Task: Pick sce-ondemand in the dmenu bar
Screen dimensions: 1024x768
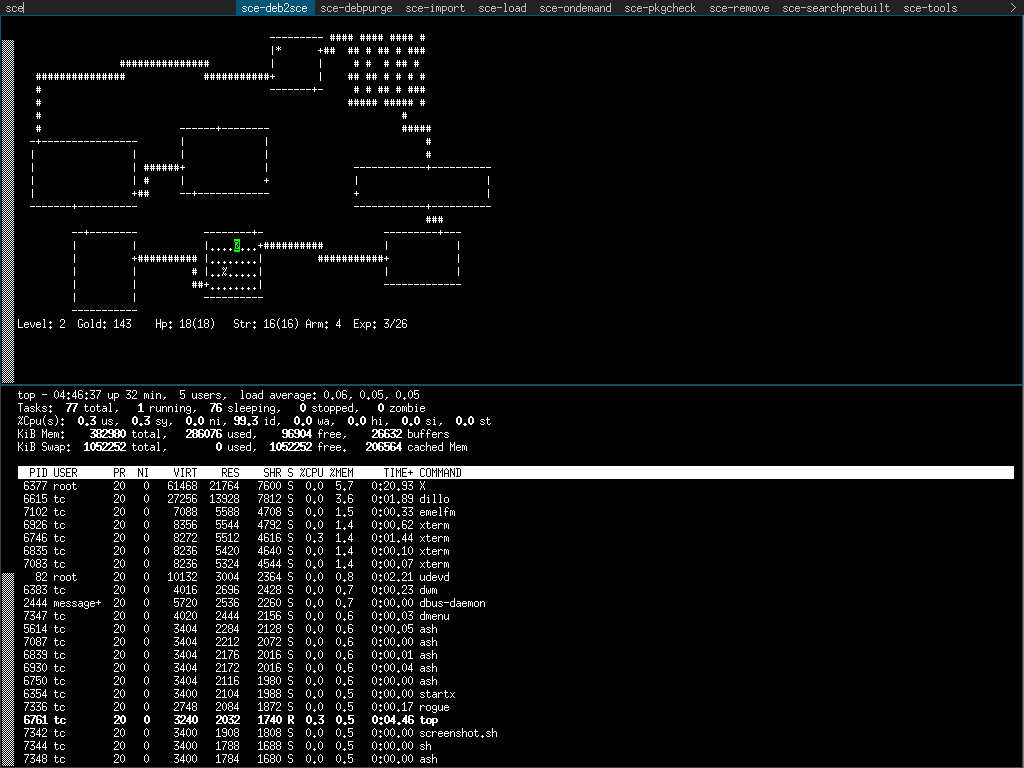Action: 575,8
